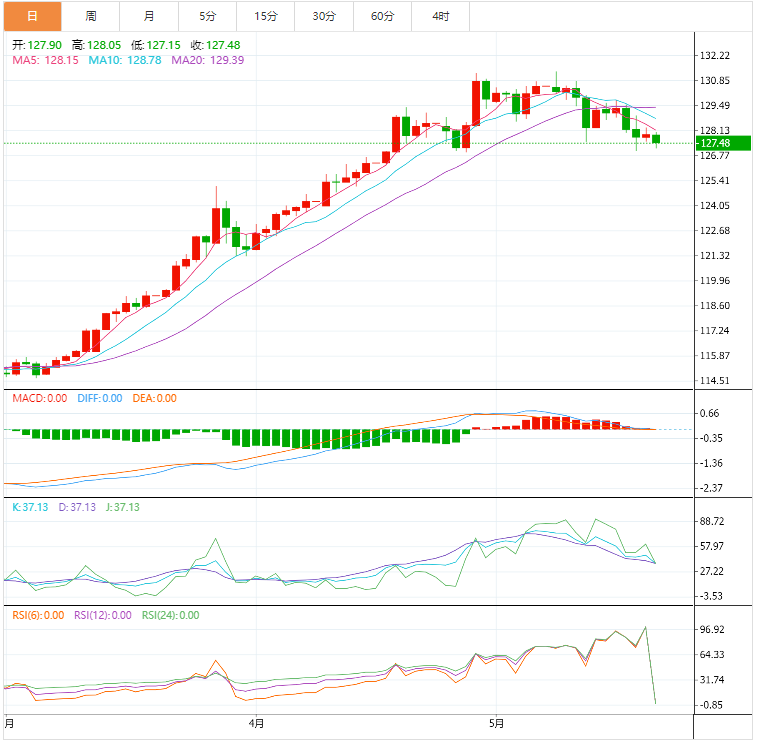Open the 月 (monthly) chart tab
The image size is (761, 751).
click(x=149, y=16)
